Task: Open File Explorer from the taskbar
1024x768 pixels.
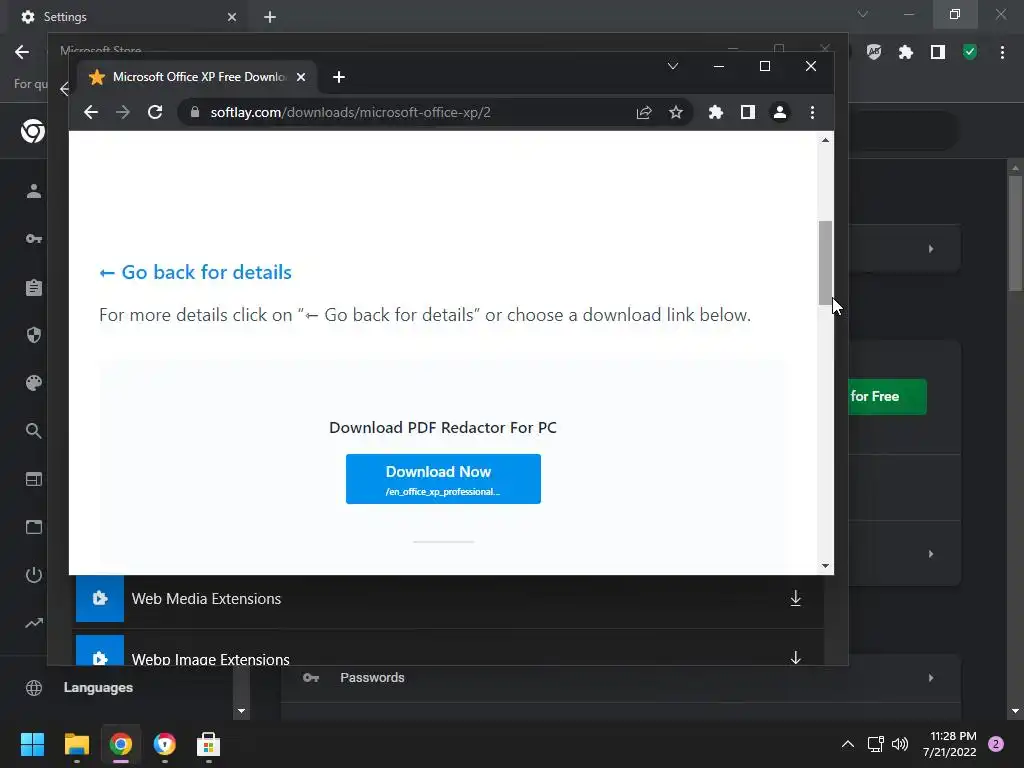Action: (x=76, y=744)
